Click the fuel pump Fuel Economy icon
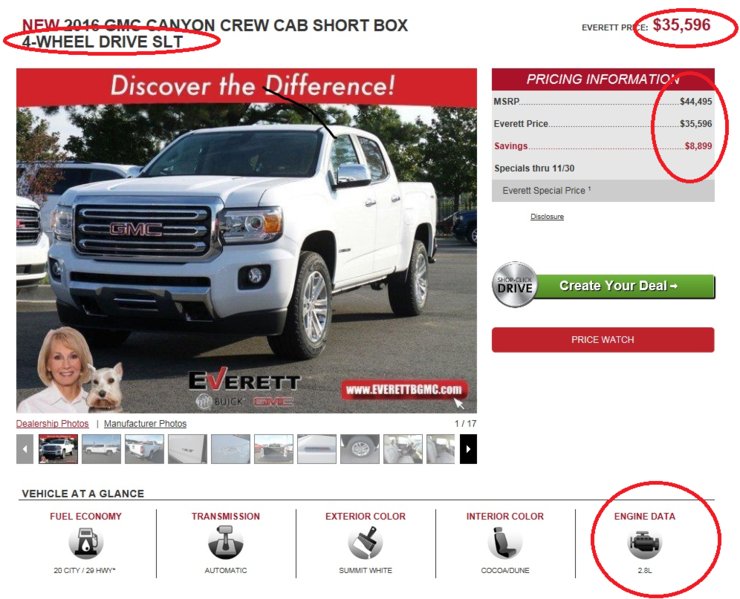The height and width of the screenshot is (599, 740). [86, 543]
